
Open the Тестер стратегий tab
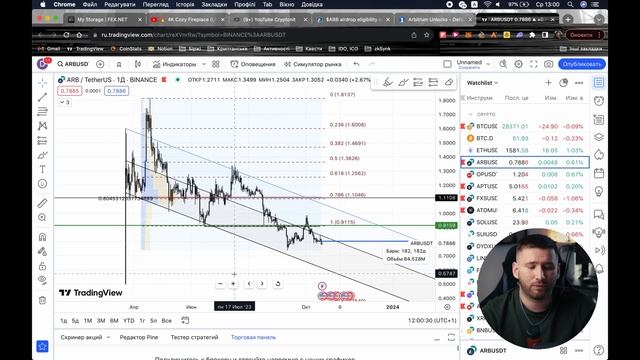click(x=194, y=337)
